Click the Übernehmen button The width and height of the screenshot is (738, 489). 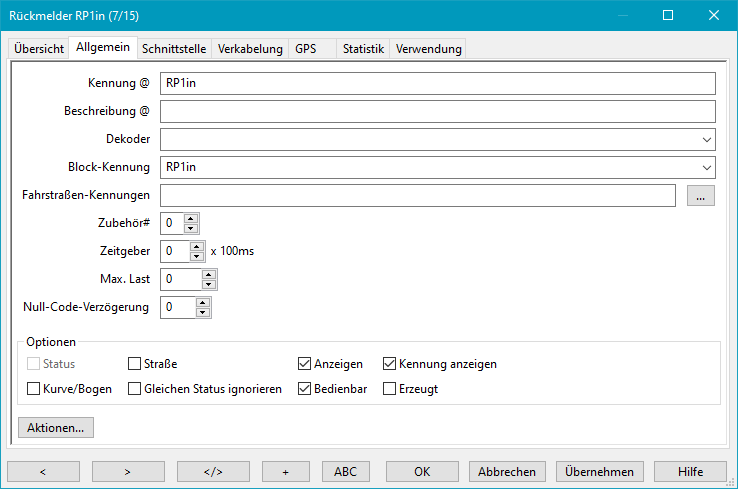click(x=599, y=471)
